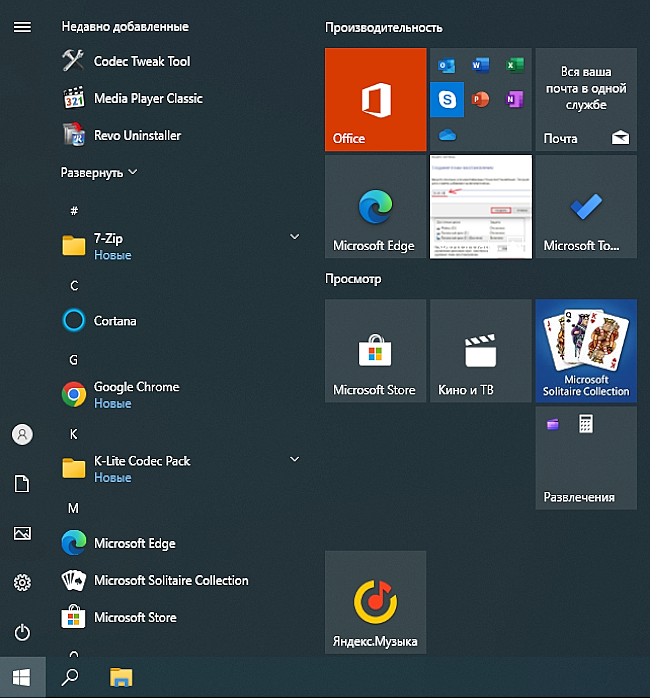Launch PowerPoint from the Office group tile

pos(480,99)
